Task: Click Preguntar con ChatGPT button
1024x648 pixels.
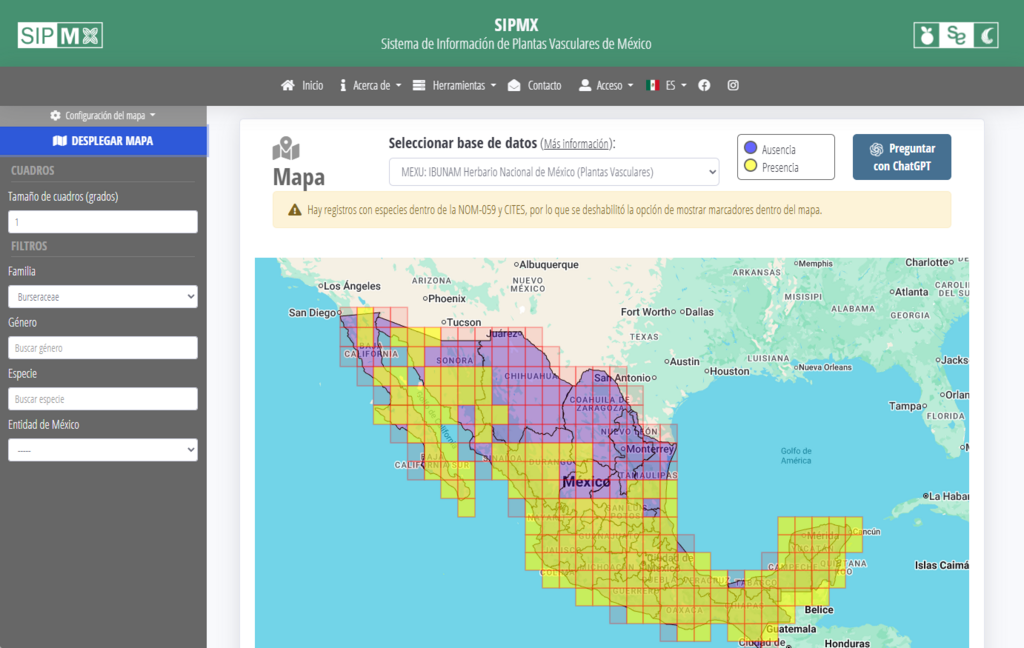Action: point(901,157)
